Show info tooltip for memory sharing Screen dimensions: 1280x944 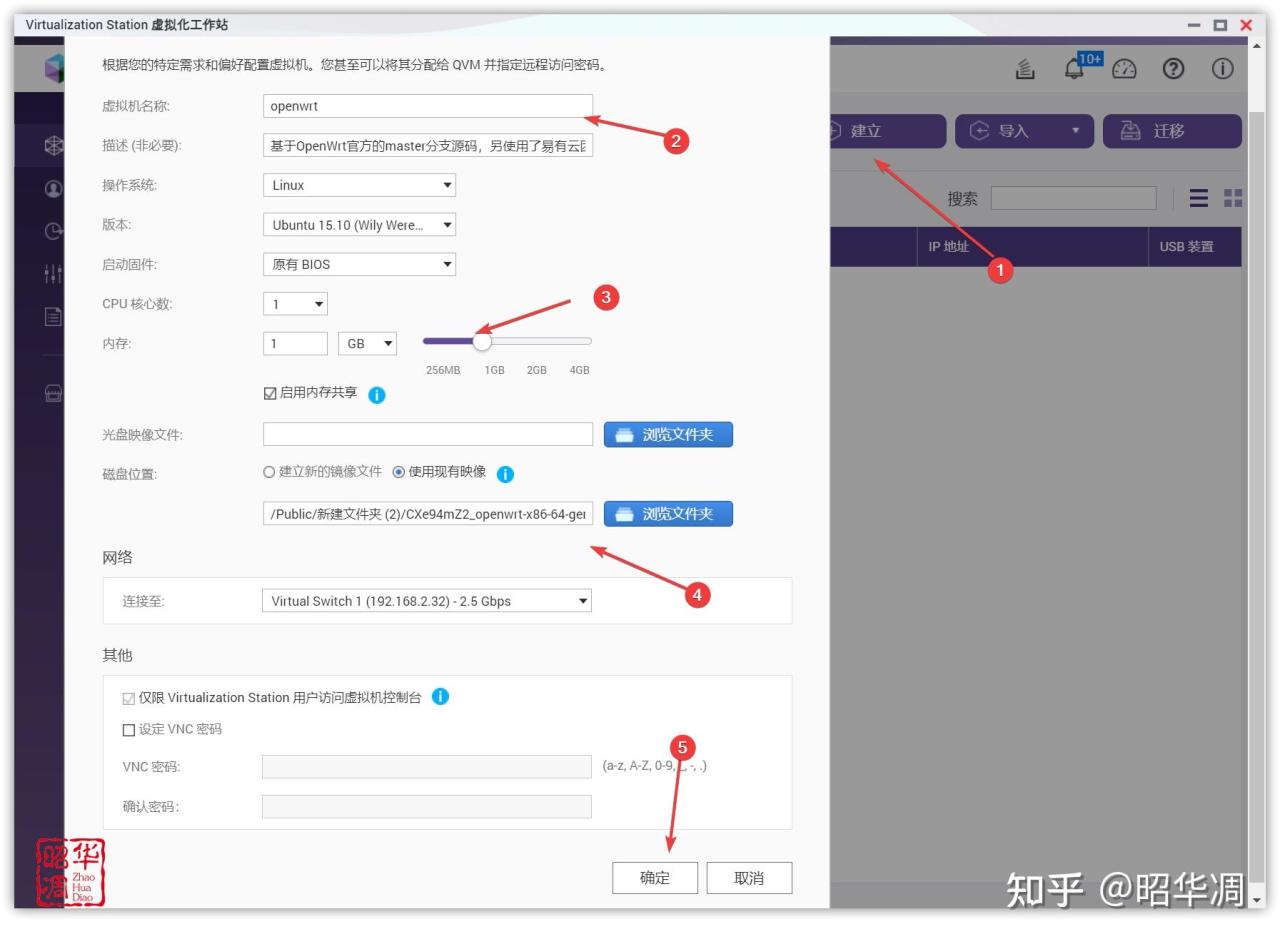click(376, 394)
